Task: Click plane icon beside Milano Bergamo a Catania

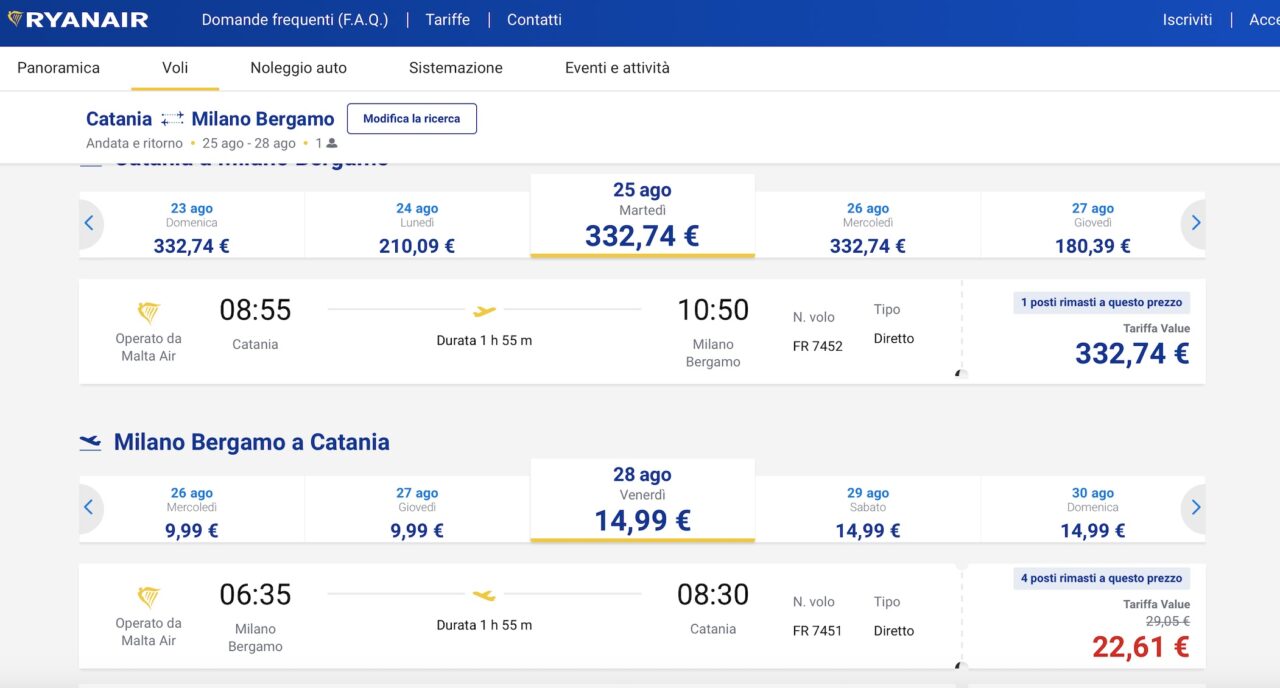Action: 90,443
